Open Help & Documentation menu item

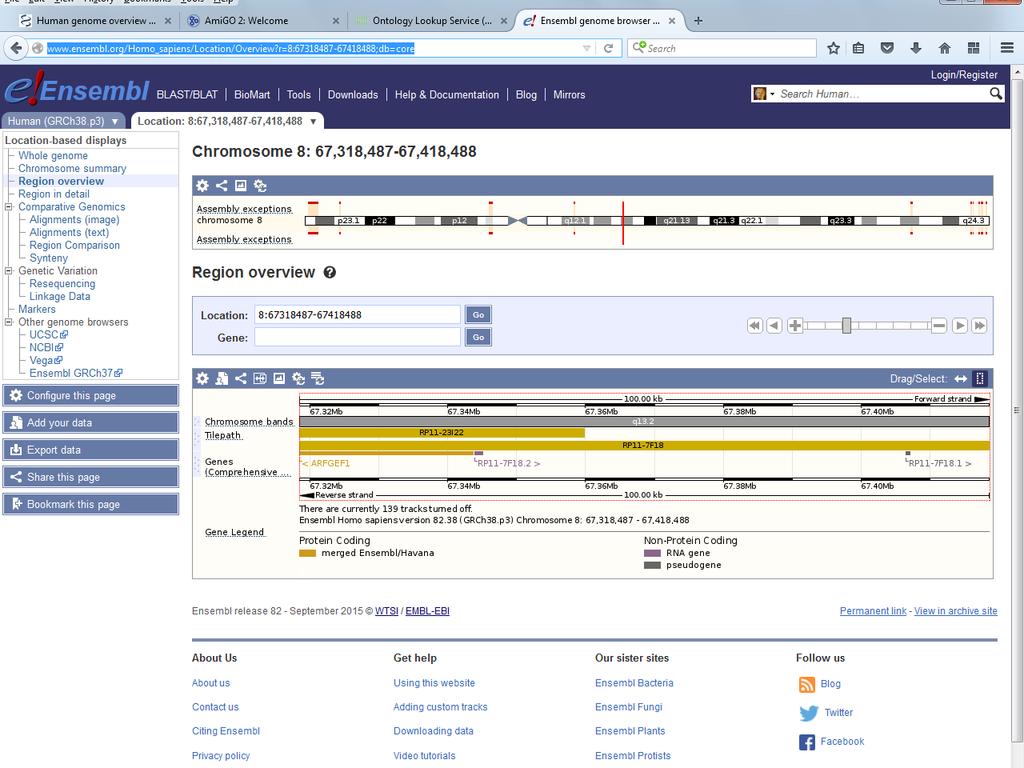coord(447,95)
